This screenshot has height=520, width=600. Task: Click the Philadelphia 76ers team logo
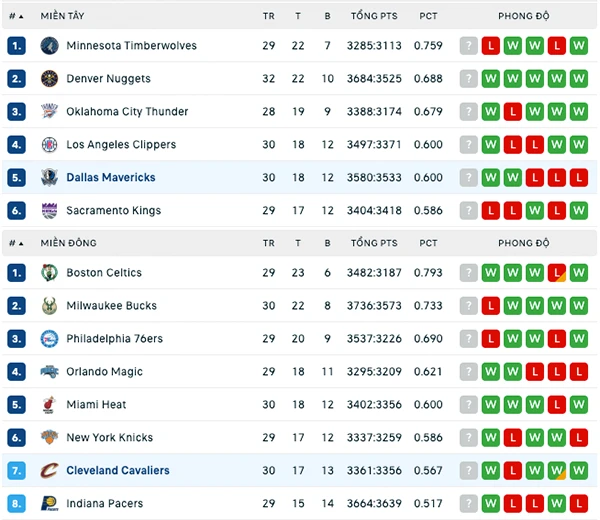click(49, 339)
